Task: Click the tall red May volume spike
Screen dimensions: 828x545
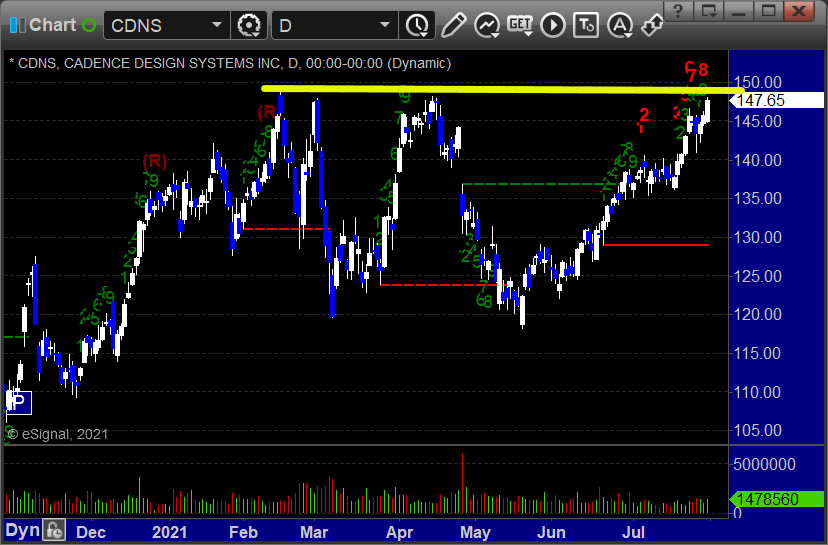Action: click(463, 483)
